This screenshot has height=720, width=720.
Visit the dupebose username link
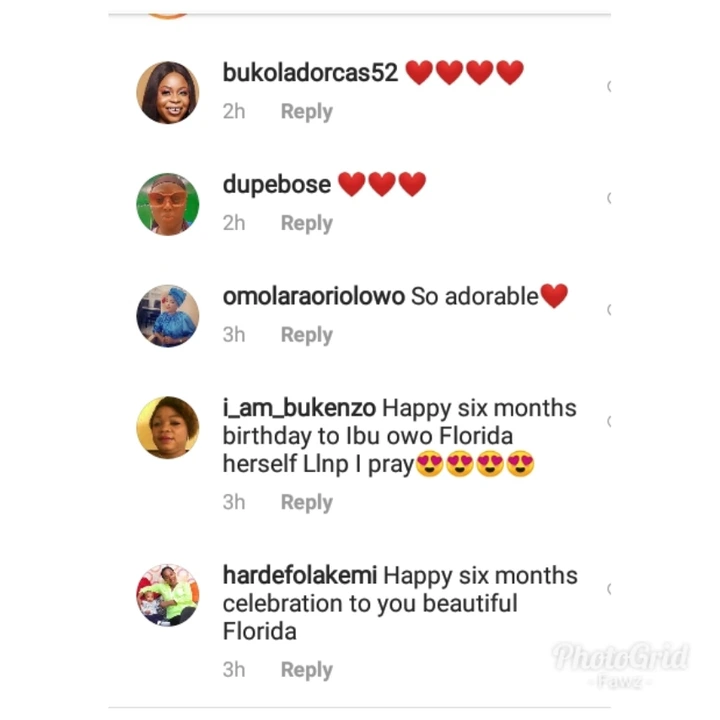276,185
